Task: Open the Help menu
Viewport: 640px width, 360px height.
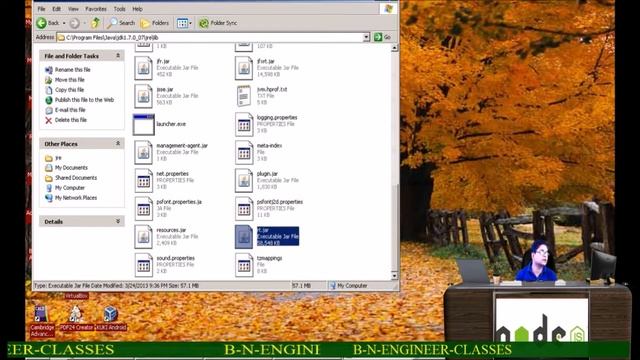Action: coord(138,9)
